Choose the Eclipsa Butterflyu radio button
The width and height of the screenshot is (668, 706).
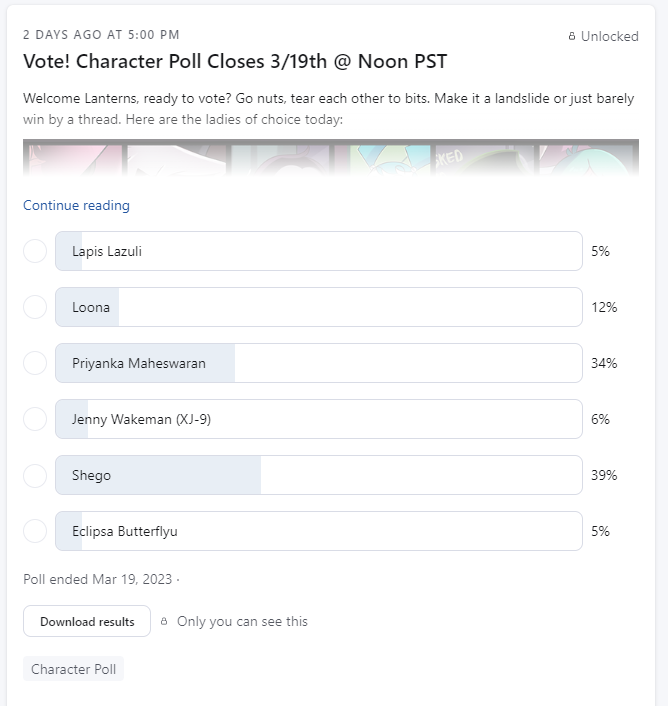[35, 531]
